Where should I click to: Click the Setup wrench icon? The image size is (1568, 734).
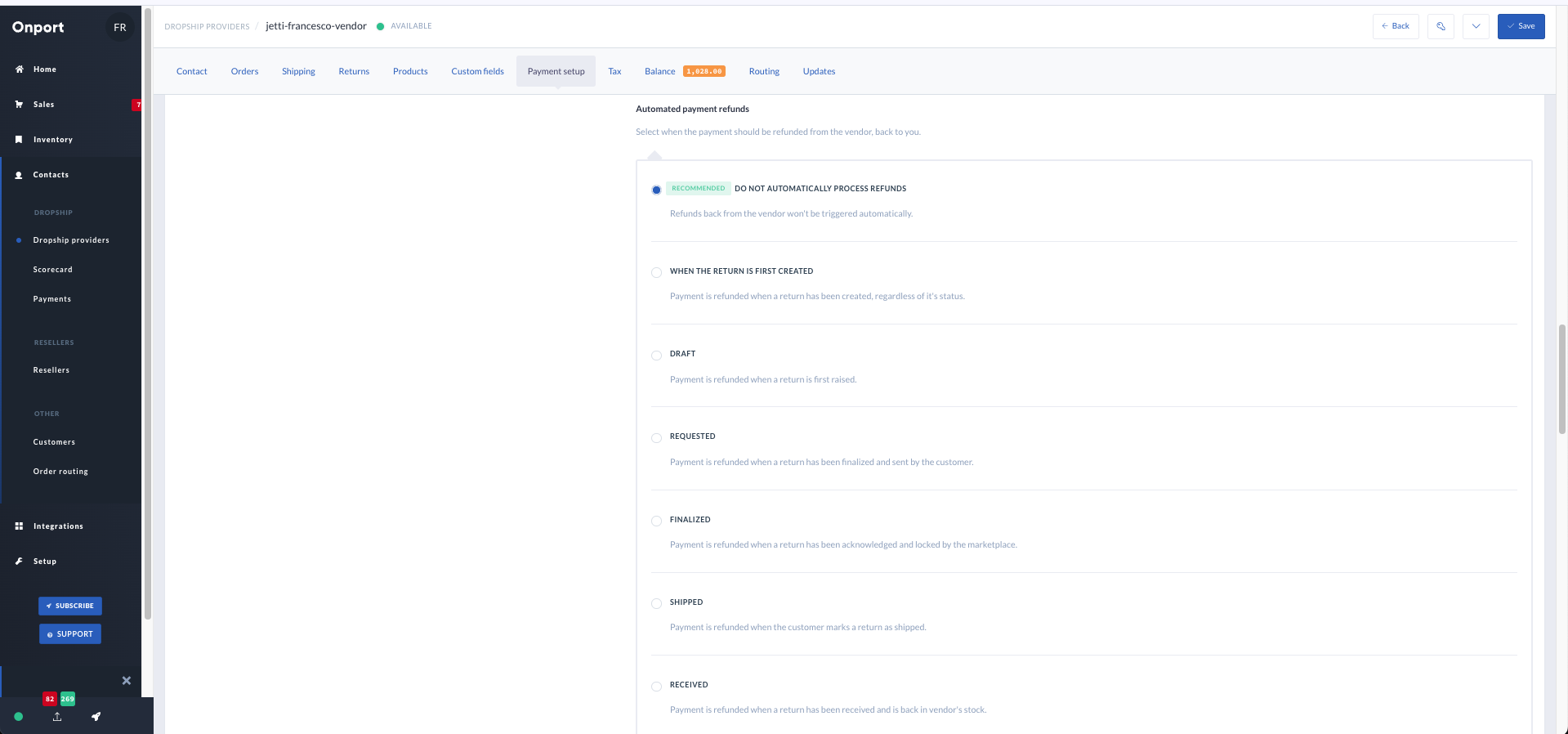point(19,562)
